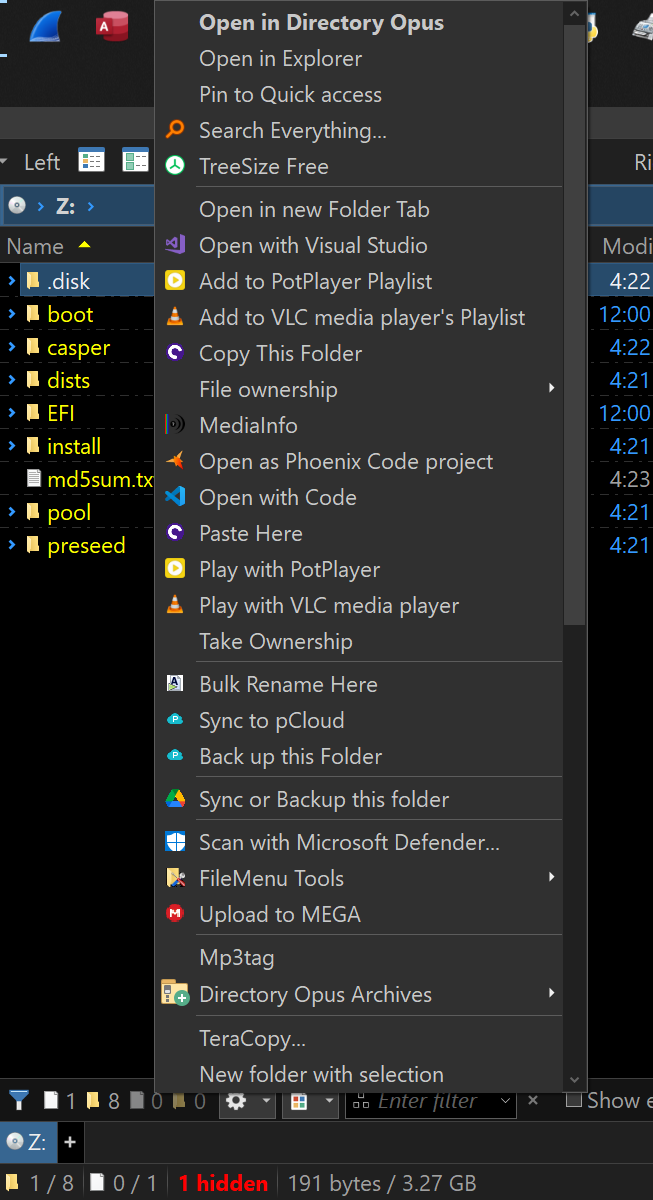Click the first view mode icon beside Left
This screenshot has height=1200, width=653.
pos(91,161)
